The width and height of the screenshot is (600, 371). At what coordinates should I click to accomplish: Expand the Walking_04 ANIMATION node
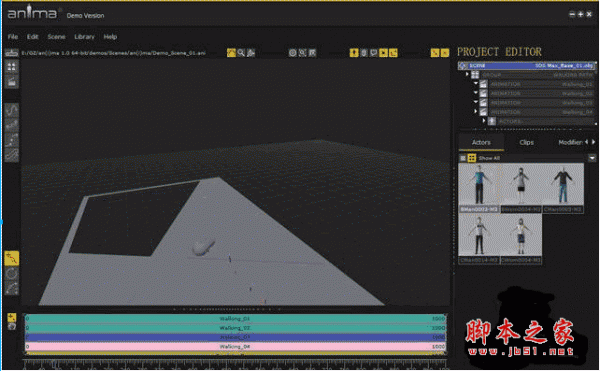click(476, 112)
